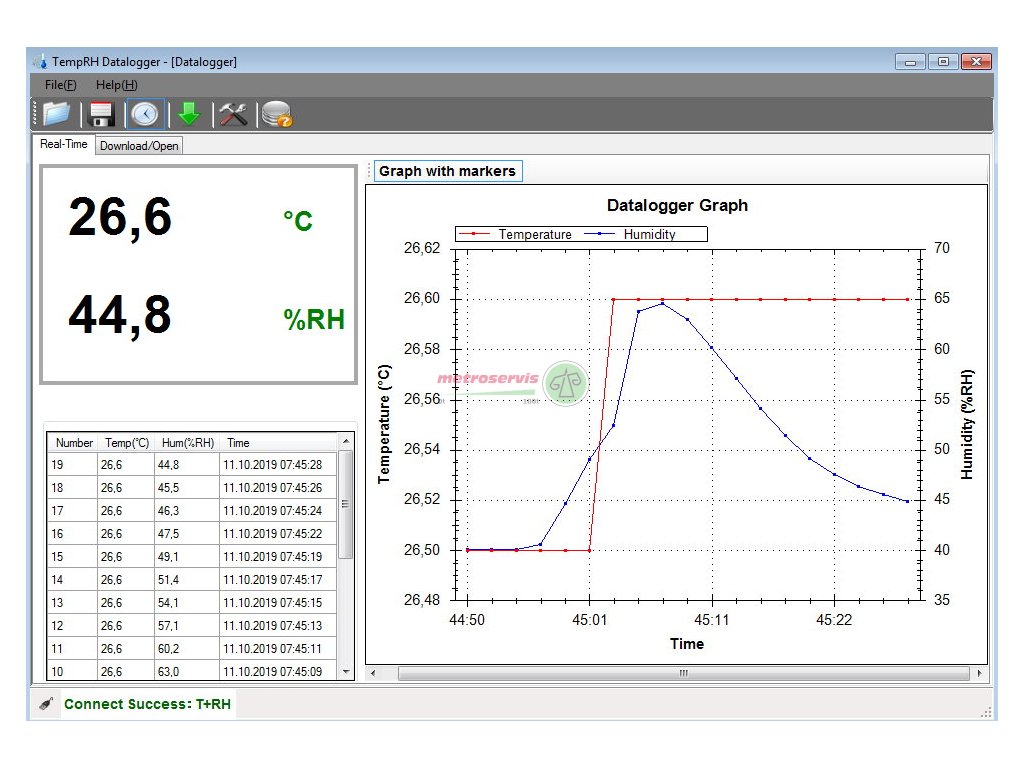1024x768 pixels.
Task: Click the graph's horizontal scrollbar thumb
Action: [x=683, y=673]
